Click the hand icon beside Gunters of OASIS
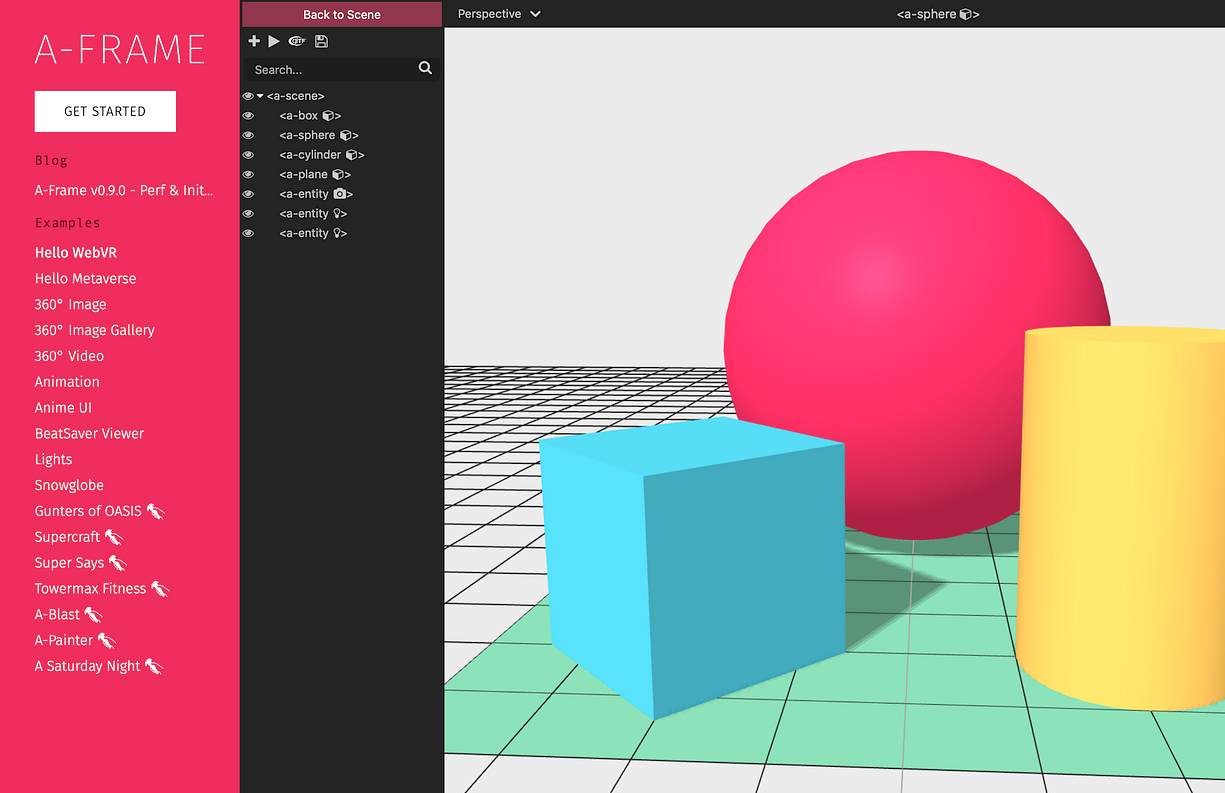1225x793 pixels. click(x=155, y=511)
